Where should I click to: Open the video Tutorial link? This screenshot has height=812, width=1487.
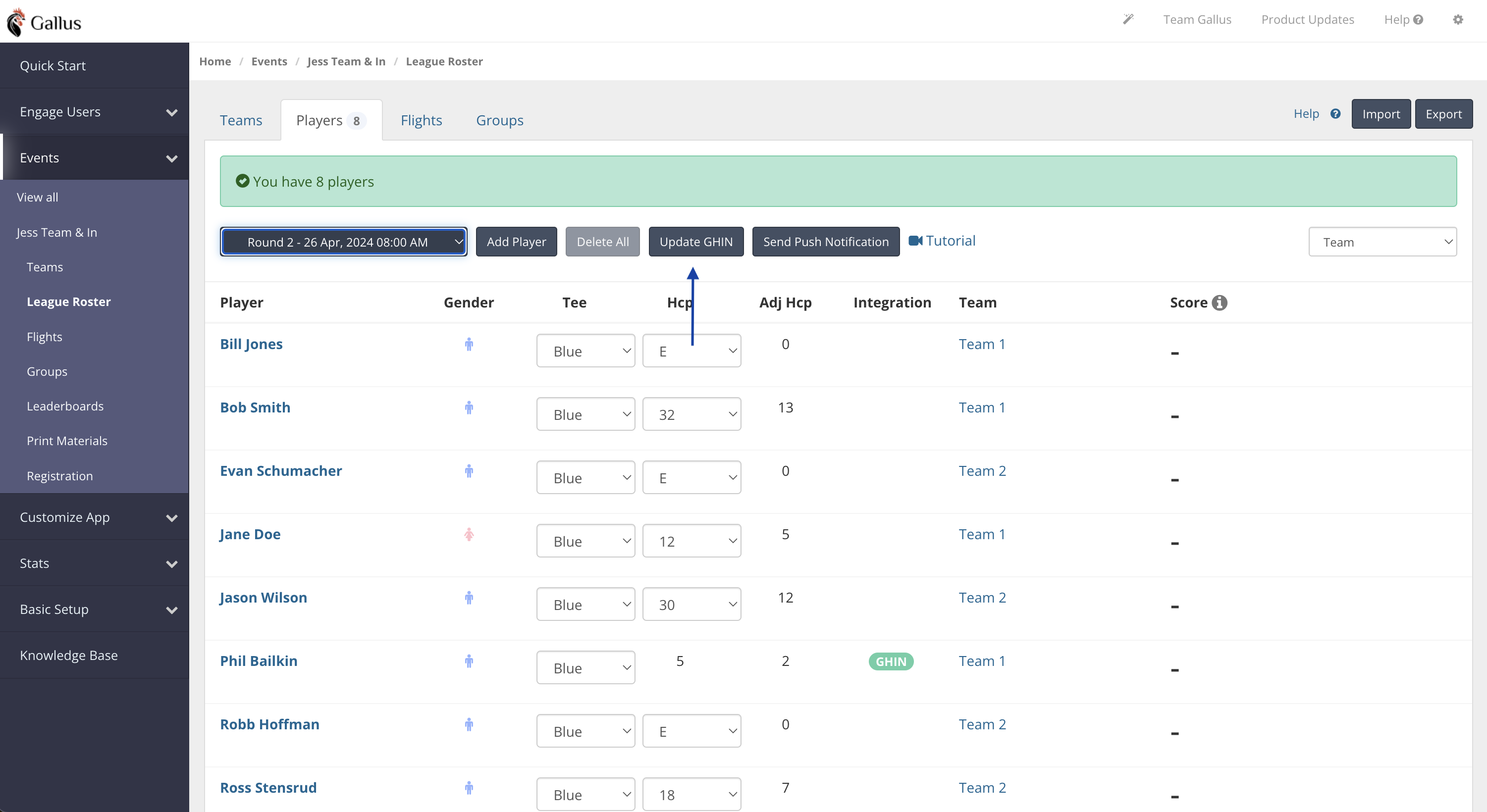click(x=942, y=241)
